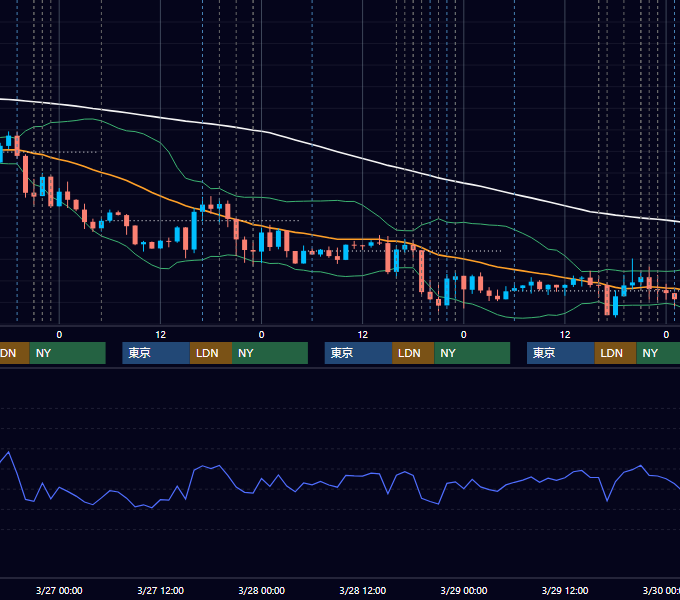Viewport: 680px width, 600px height.
Task: Click the NY session block spanning 3/27 00:00
Action: 68,353
